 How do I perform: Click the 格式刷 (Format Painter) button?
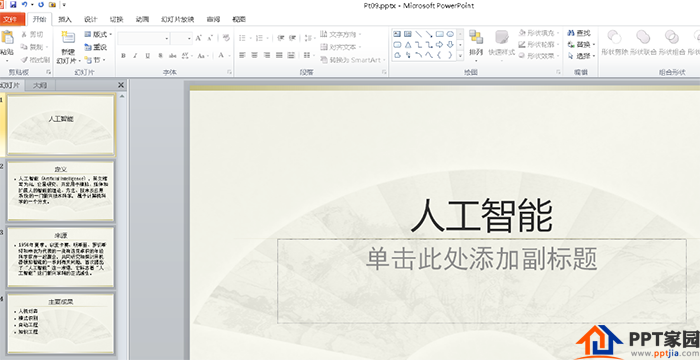[35, 59]
